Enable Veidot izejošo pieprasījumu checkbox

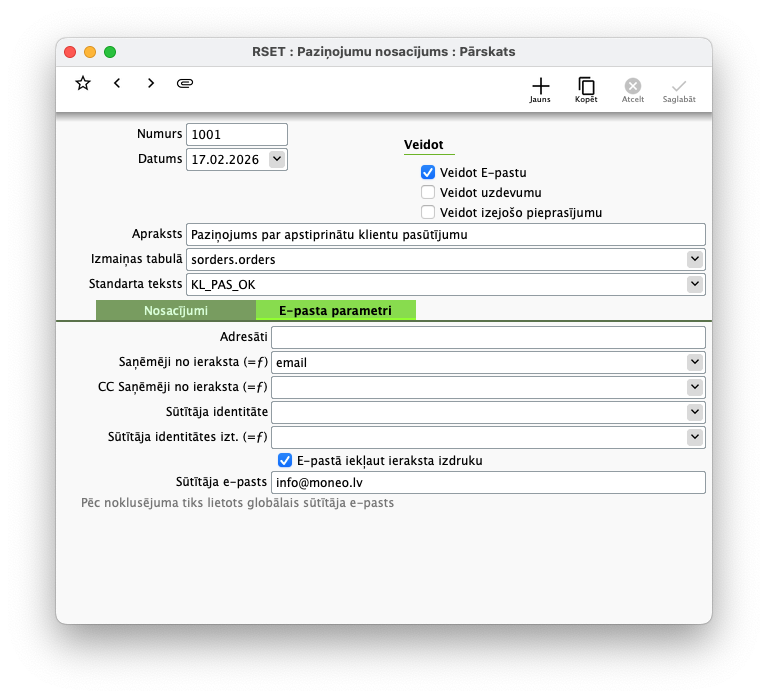click(x=428, y=212)
